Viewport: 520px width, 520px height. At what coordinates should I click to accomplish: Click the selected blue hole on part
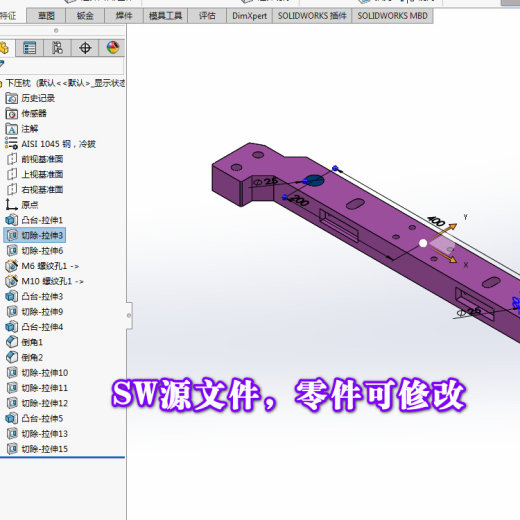pyautogui.click(x=314, y=180)
